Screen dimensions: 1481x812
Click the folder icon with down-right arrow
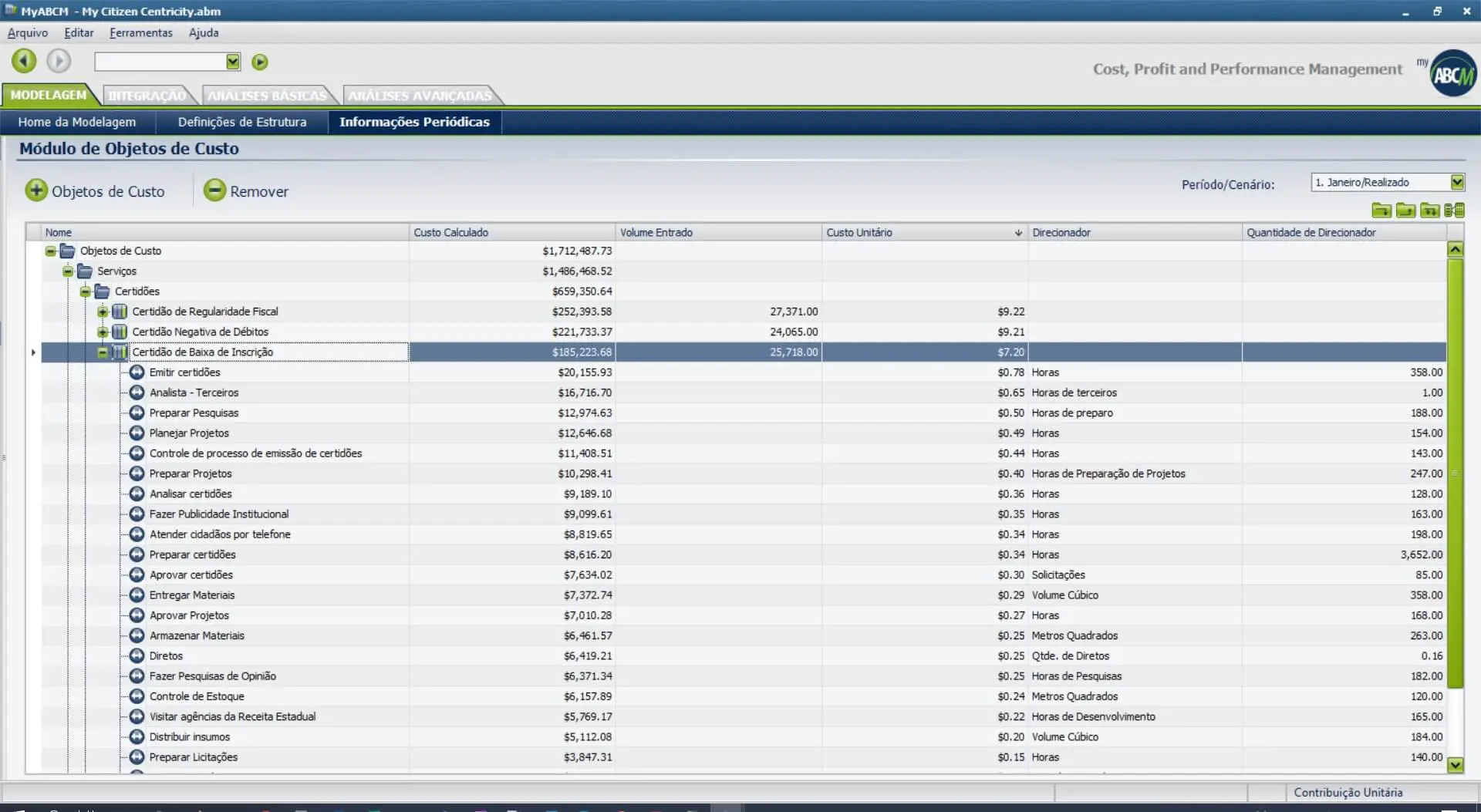tap(1381, 211)
